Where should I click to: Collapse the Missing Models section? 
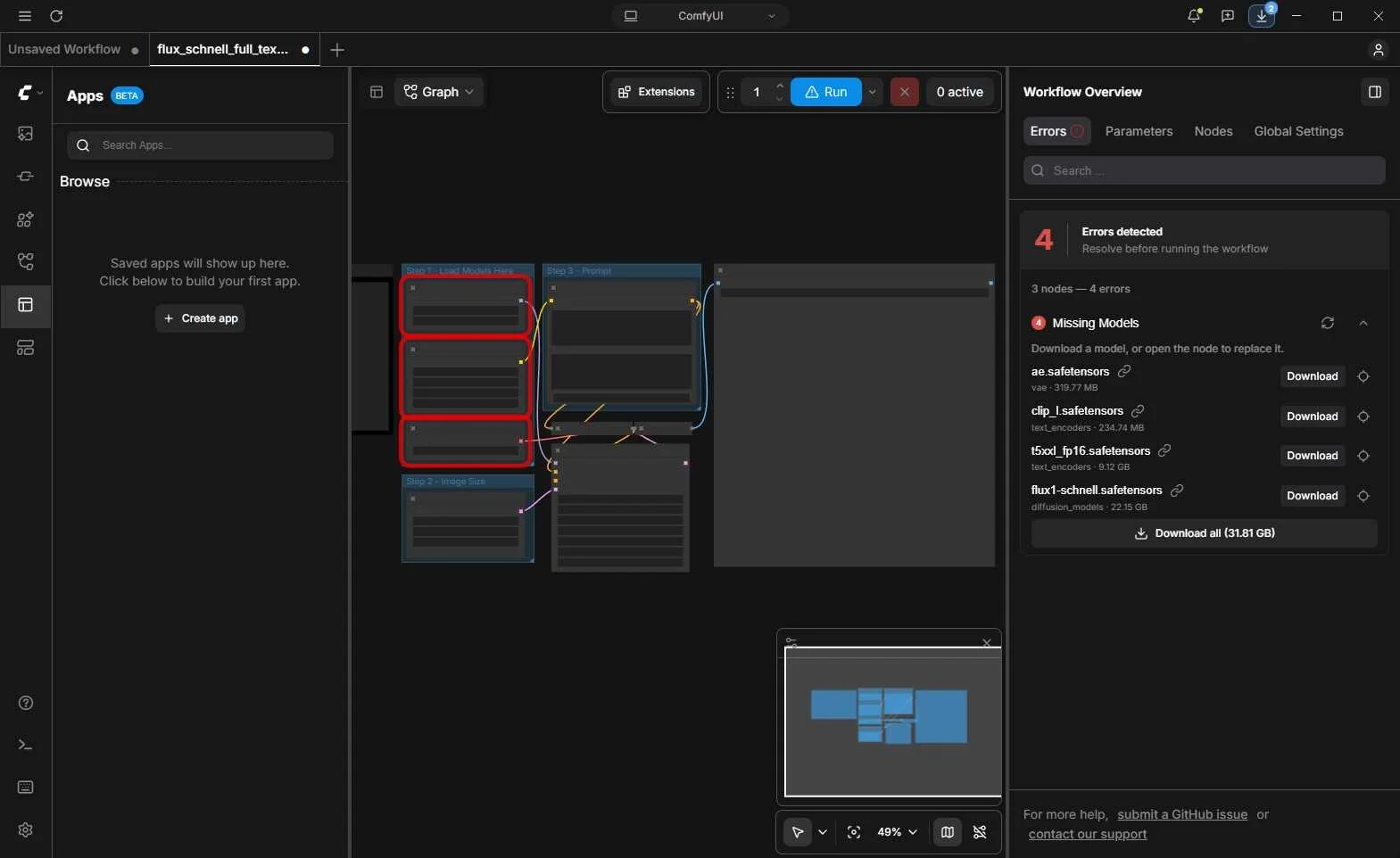(1363, 323)
